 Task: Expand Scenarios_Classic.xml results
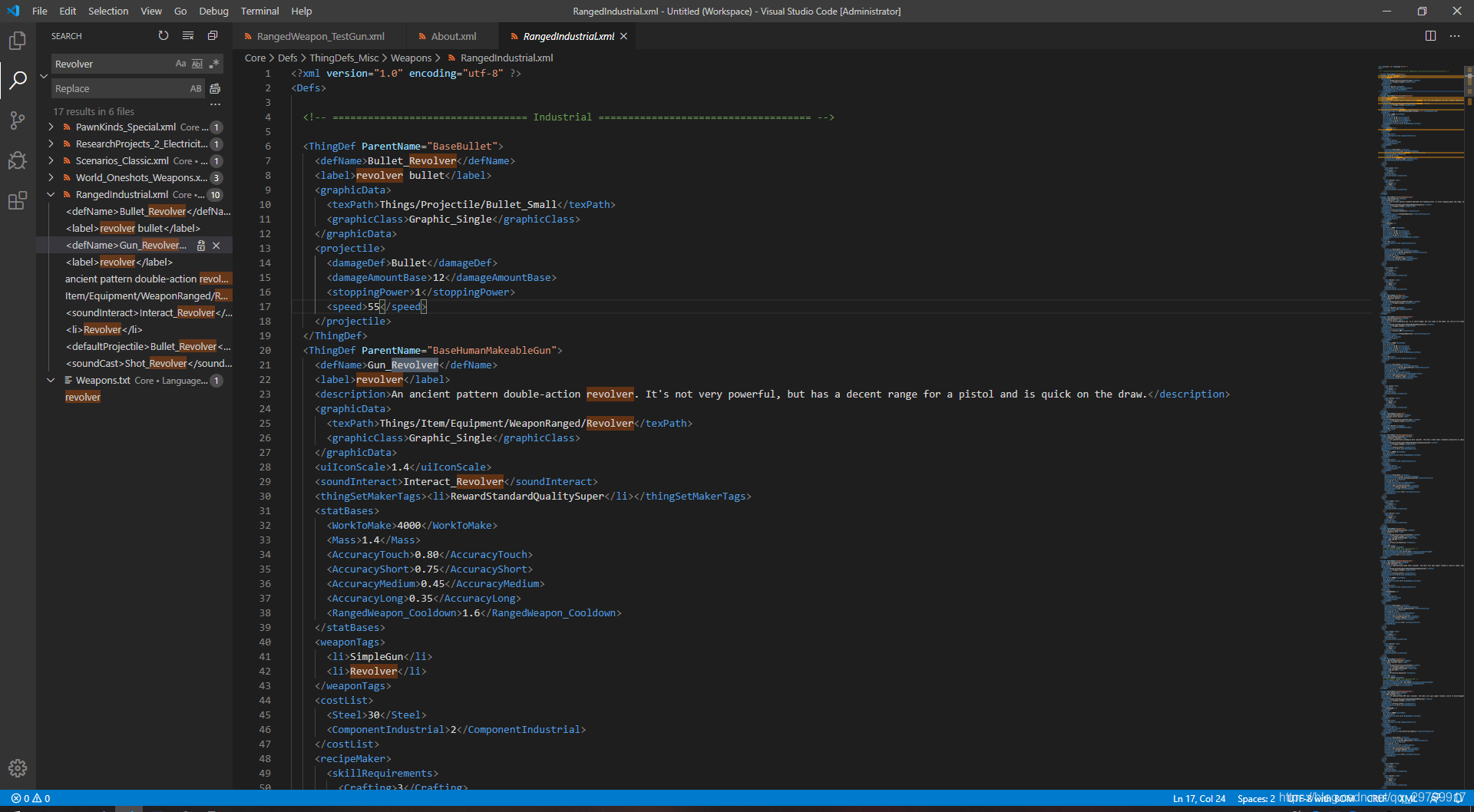tap(51, 161)
